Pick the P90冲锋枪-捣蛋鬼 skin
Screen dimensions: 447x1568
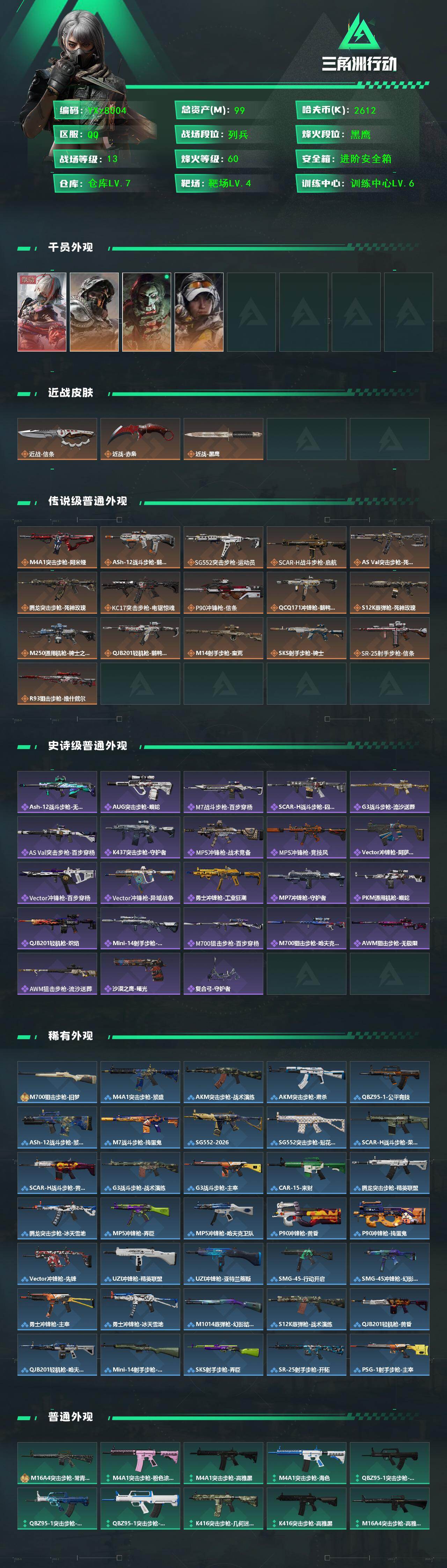pyautogui.click(x=390, y=1218)
